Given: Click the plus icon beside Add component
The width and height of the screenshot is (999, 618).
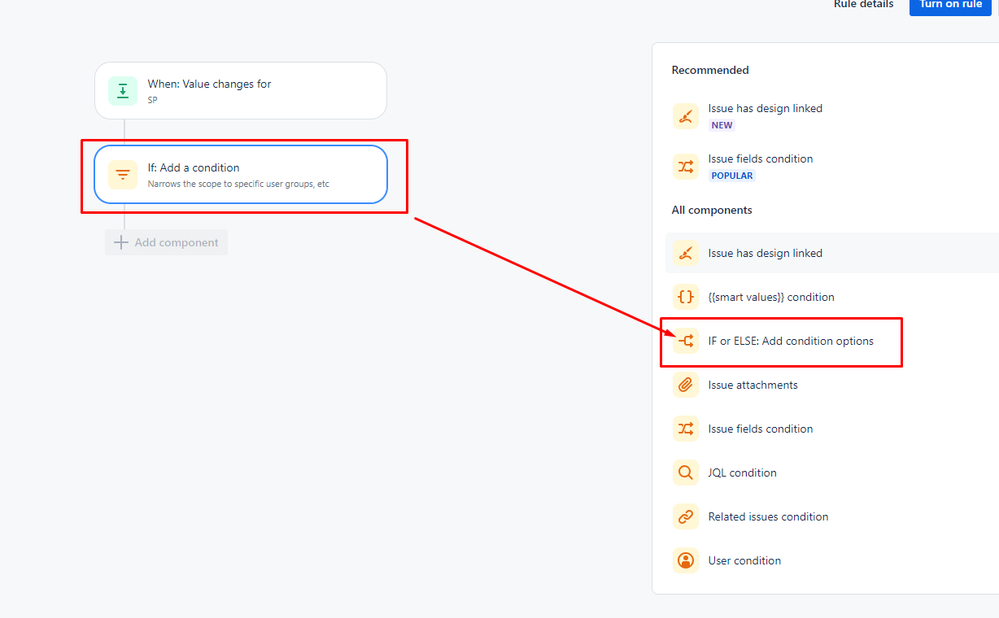Looking at the screenshot, I should coord(120,243).
